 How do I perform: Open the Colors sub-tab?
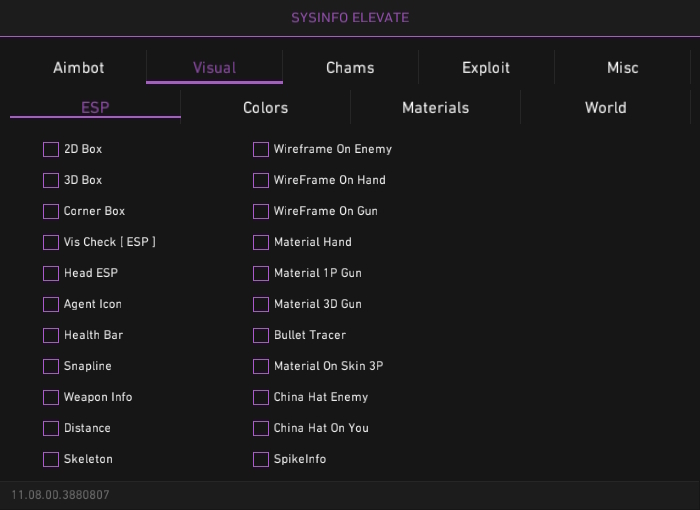(265, 108)
